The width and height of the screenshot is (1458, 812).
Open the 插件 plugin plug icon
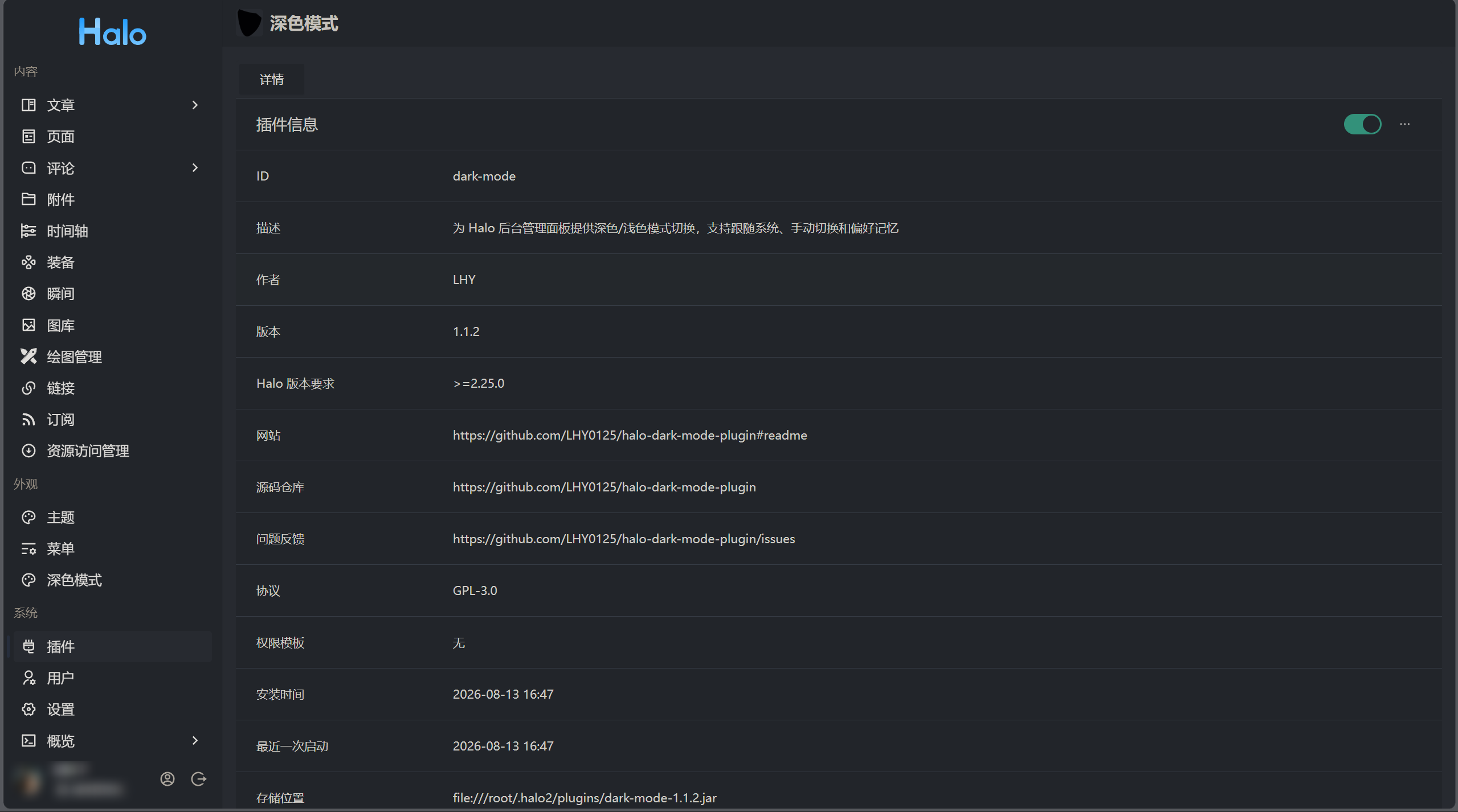tap(28, 646)
